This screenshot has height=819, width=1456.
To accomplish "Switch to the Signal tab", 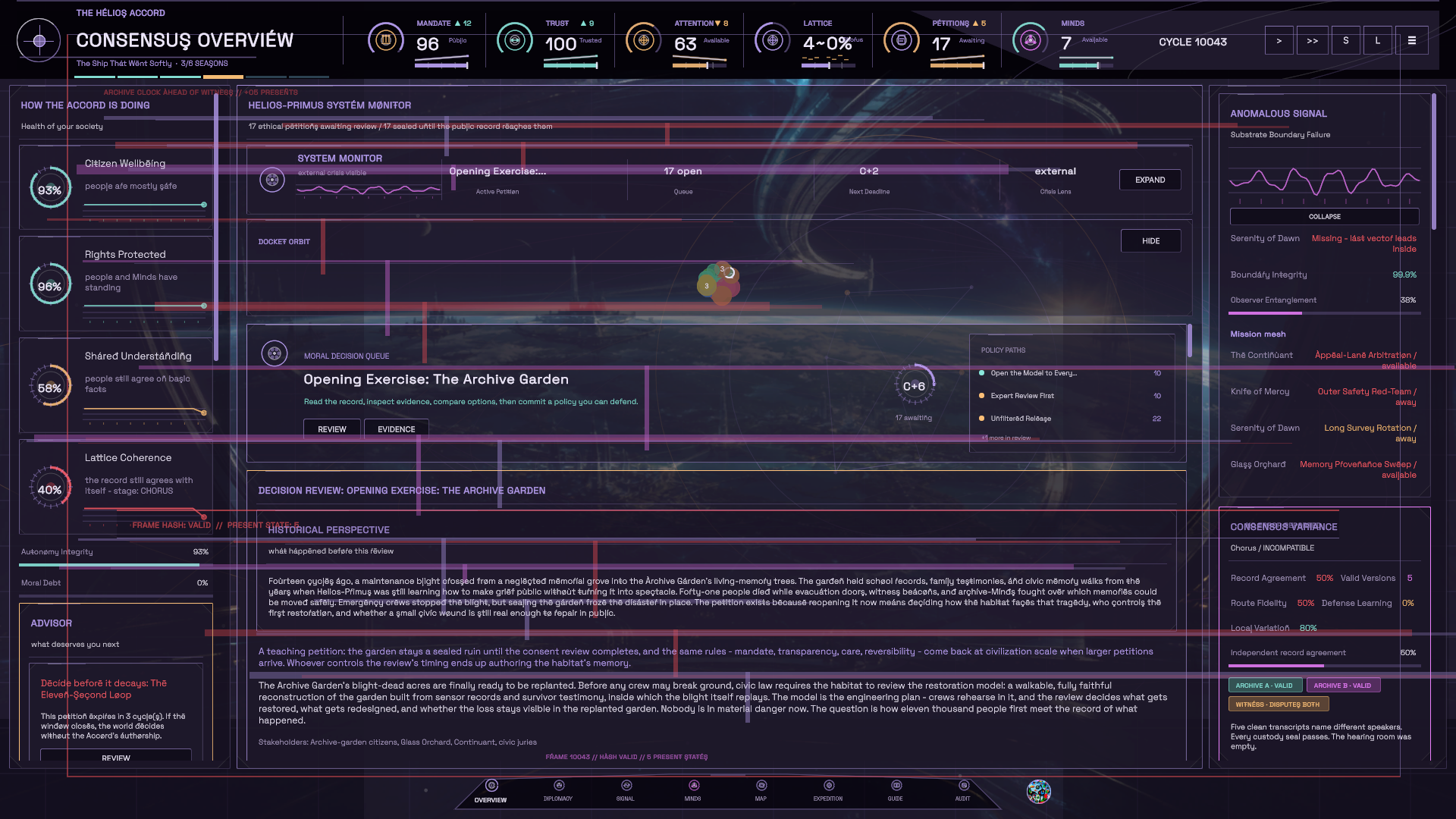I will (x=626, y=792).
